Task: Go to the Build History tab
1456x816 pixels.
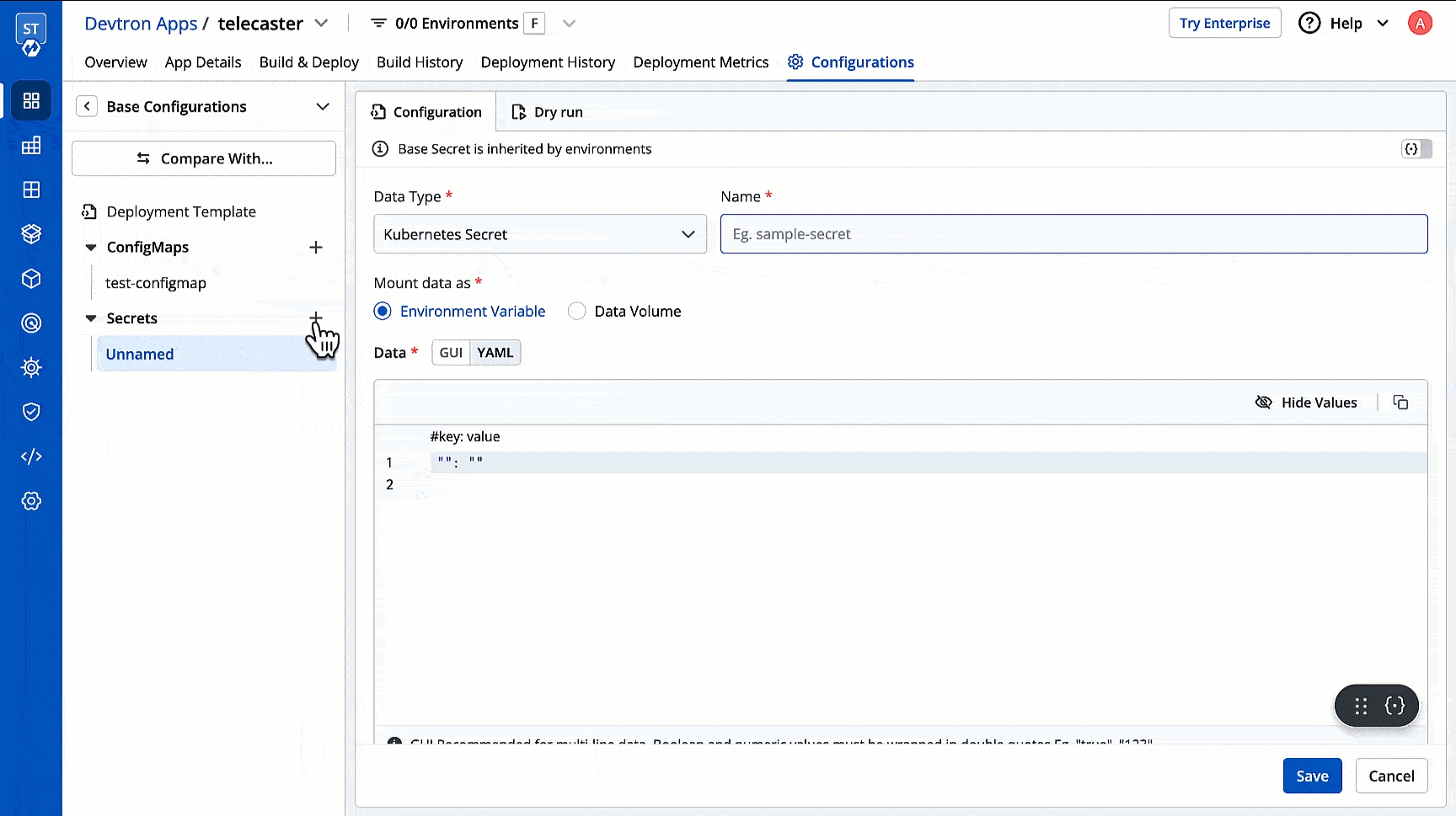Action: pyautogui.click(x=420, y=62)
